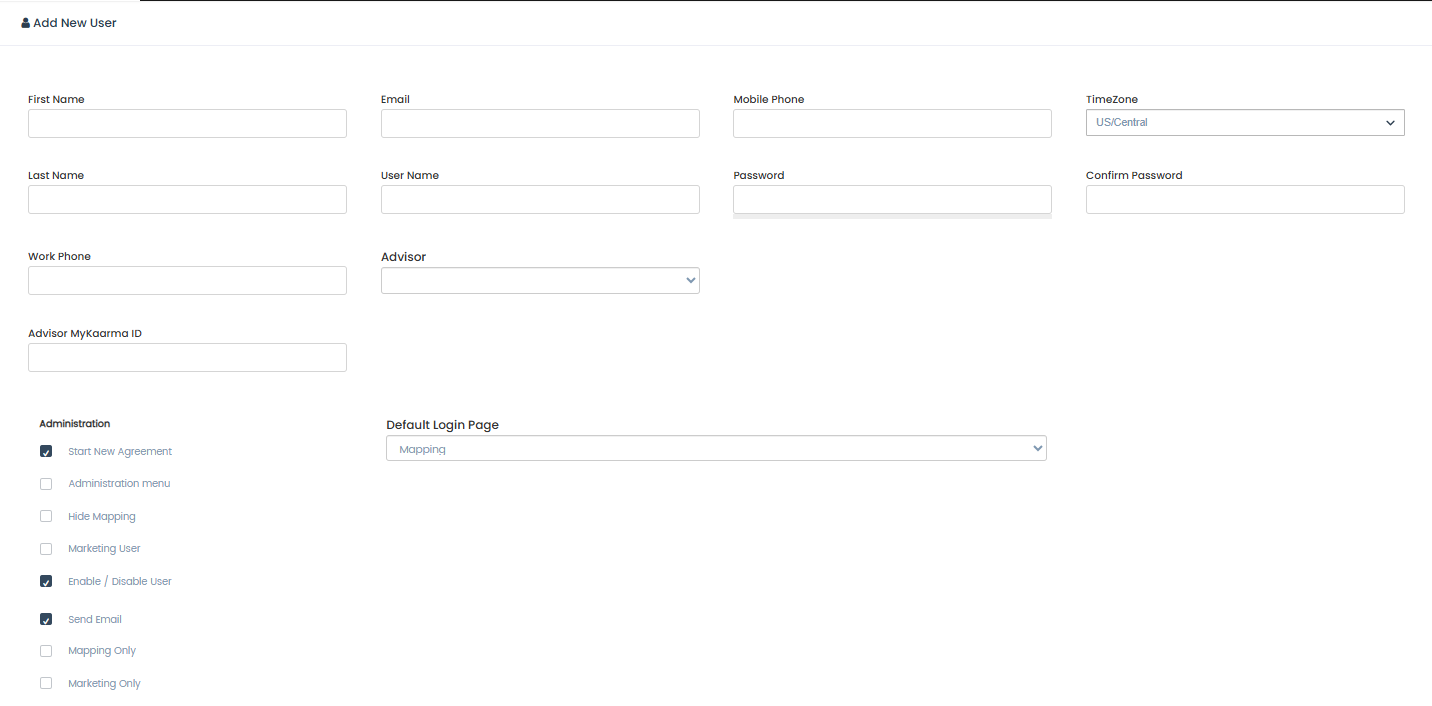Check the Mapping Only checkbox

click(46, 651)
